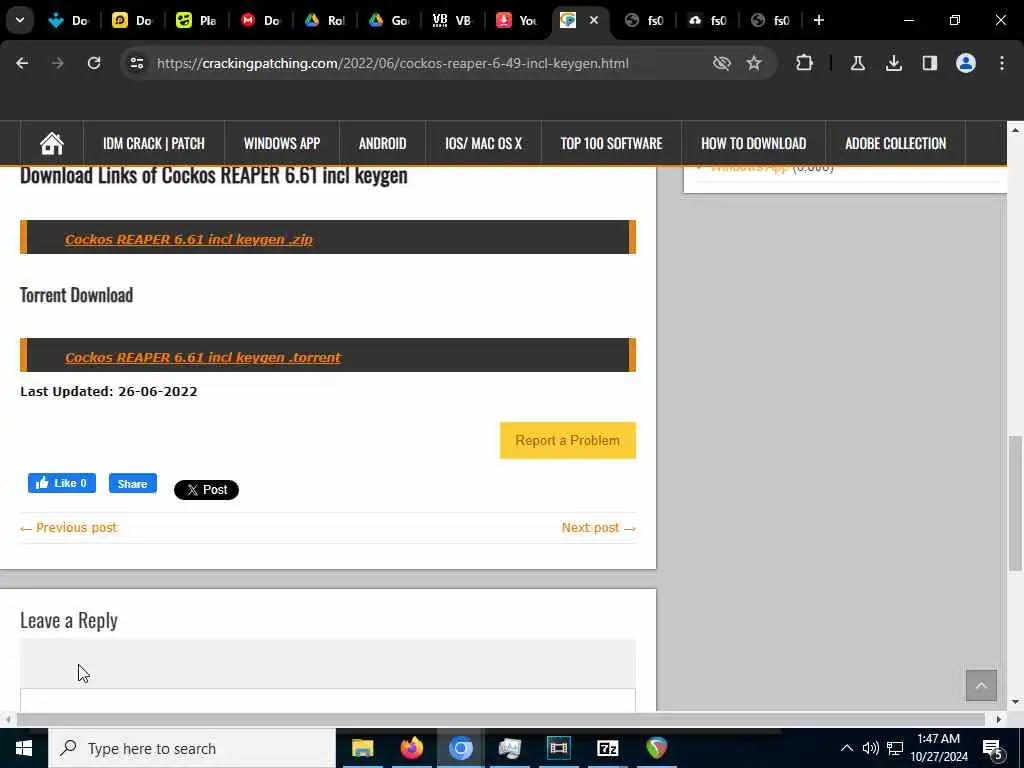Reload the current page
The image size is (1024, 768).
pyautogui.click(x=94, y=63)
